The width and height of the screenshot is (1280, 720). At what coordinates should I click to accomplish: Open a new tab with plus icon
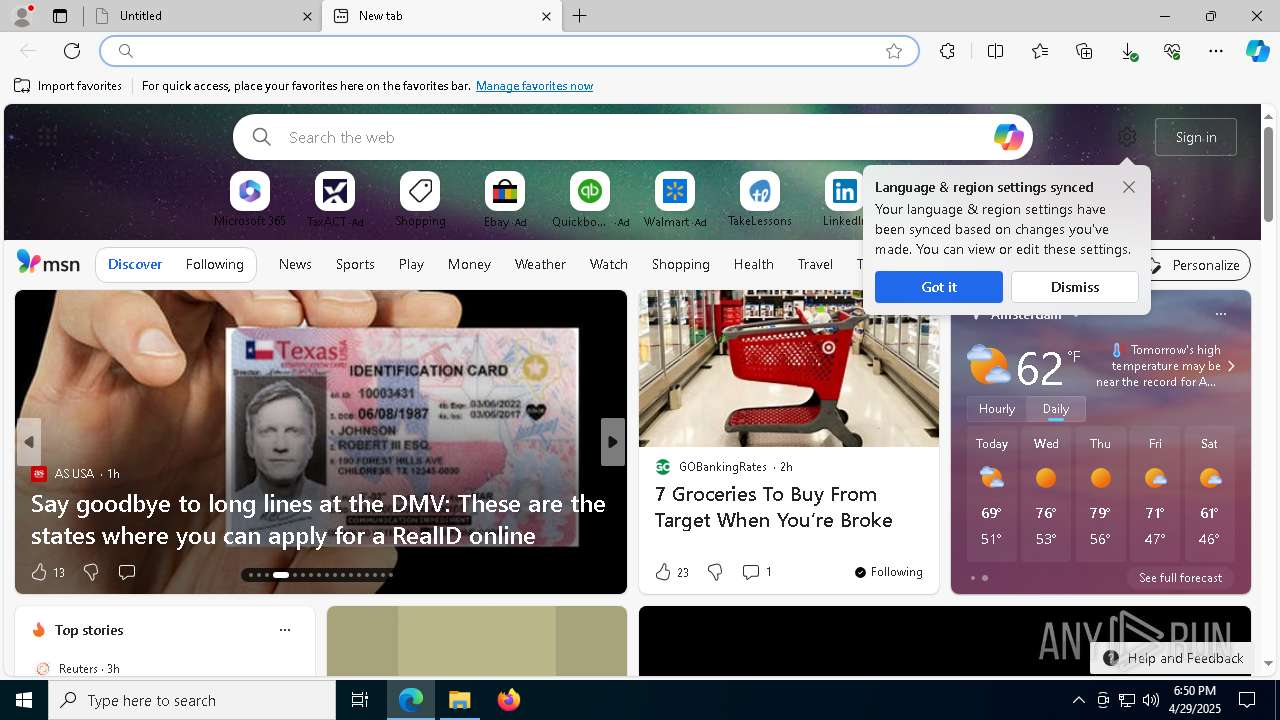click(x=580, y=16)
